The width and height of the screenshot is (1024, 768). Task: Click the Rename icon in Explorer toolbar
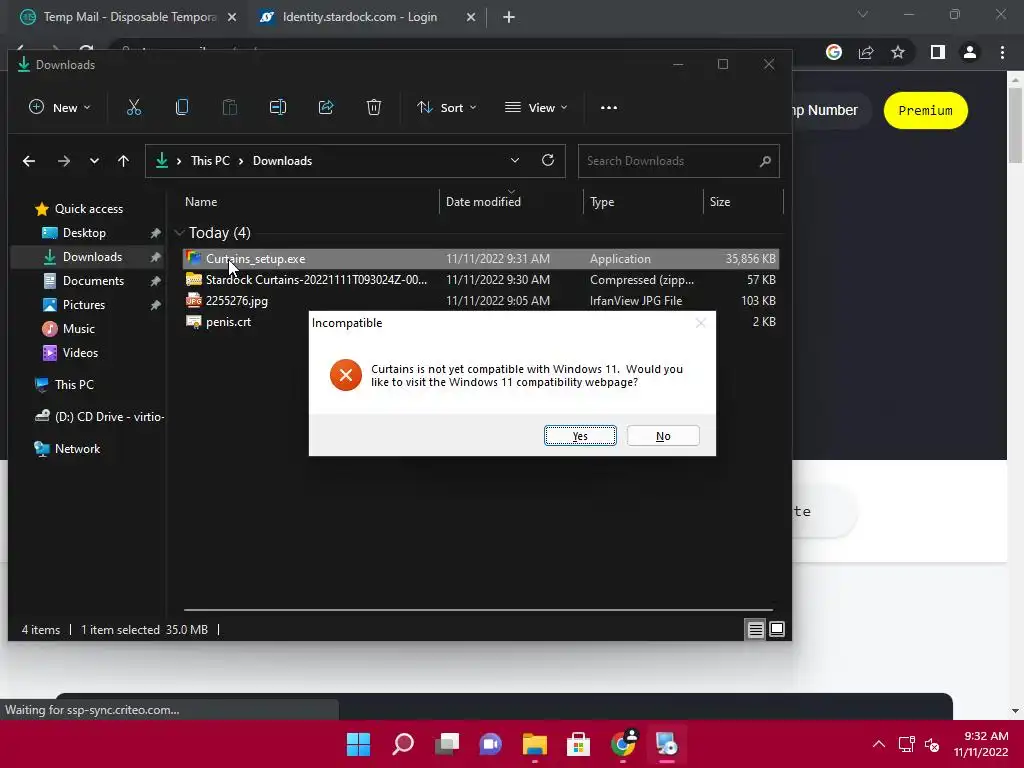278,108
